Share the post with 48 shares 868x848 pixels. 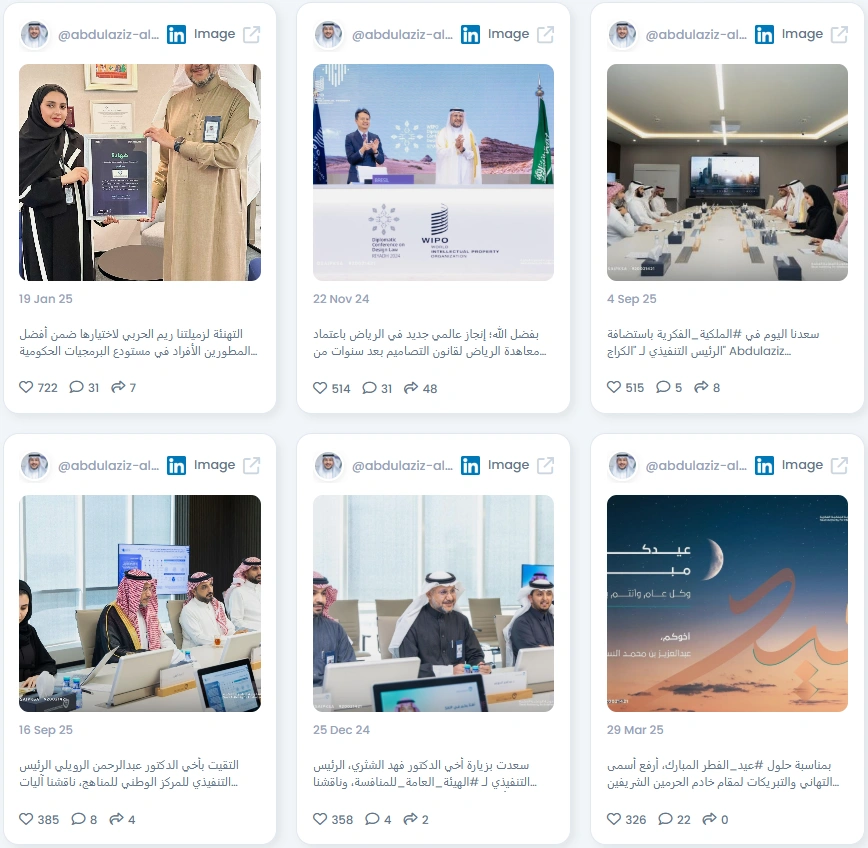(410, 388)
